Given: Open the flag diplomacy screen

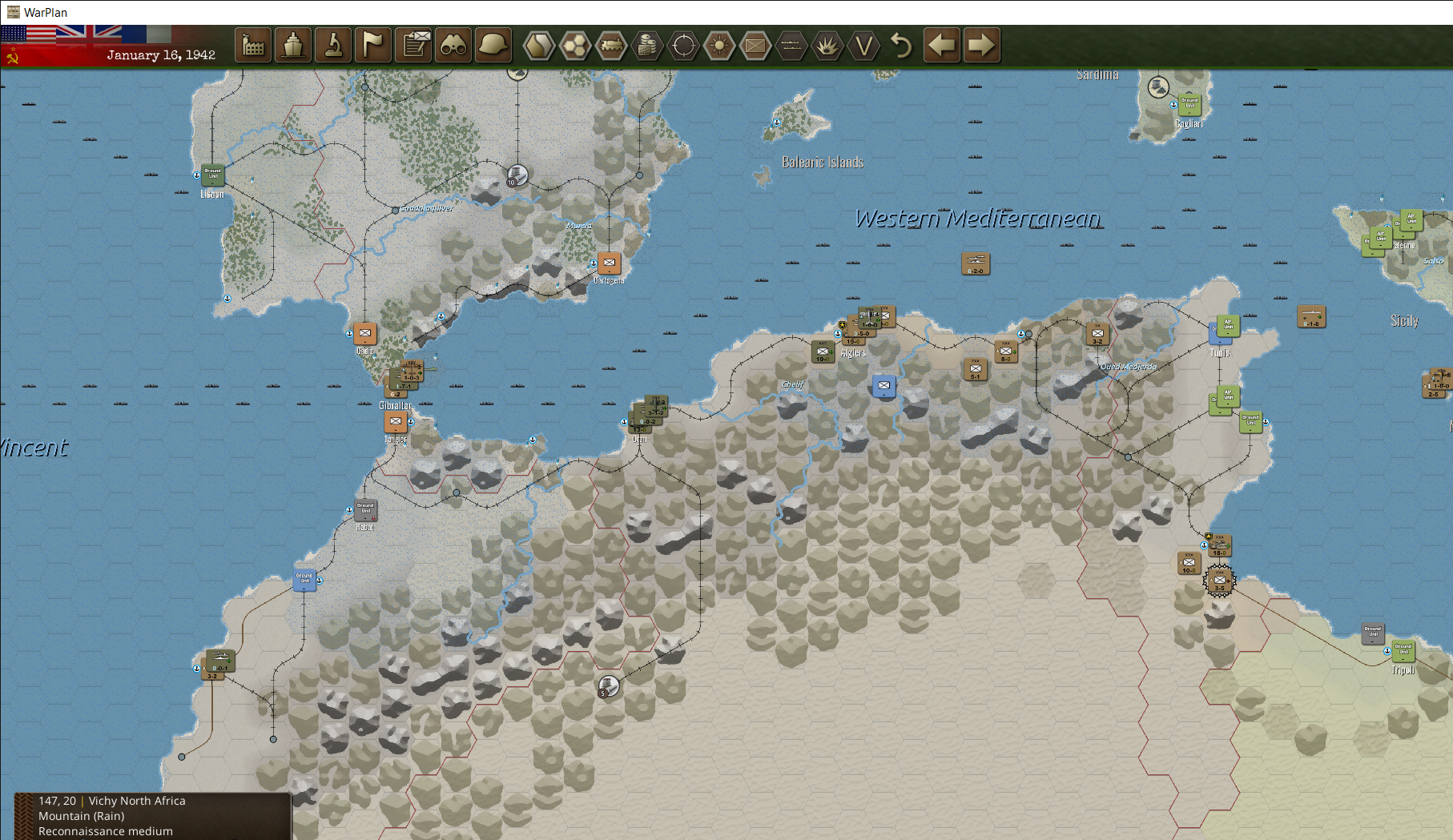Looking at the screenshot, I should (373, 46).
